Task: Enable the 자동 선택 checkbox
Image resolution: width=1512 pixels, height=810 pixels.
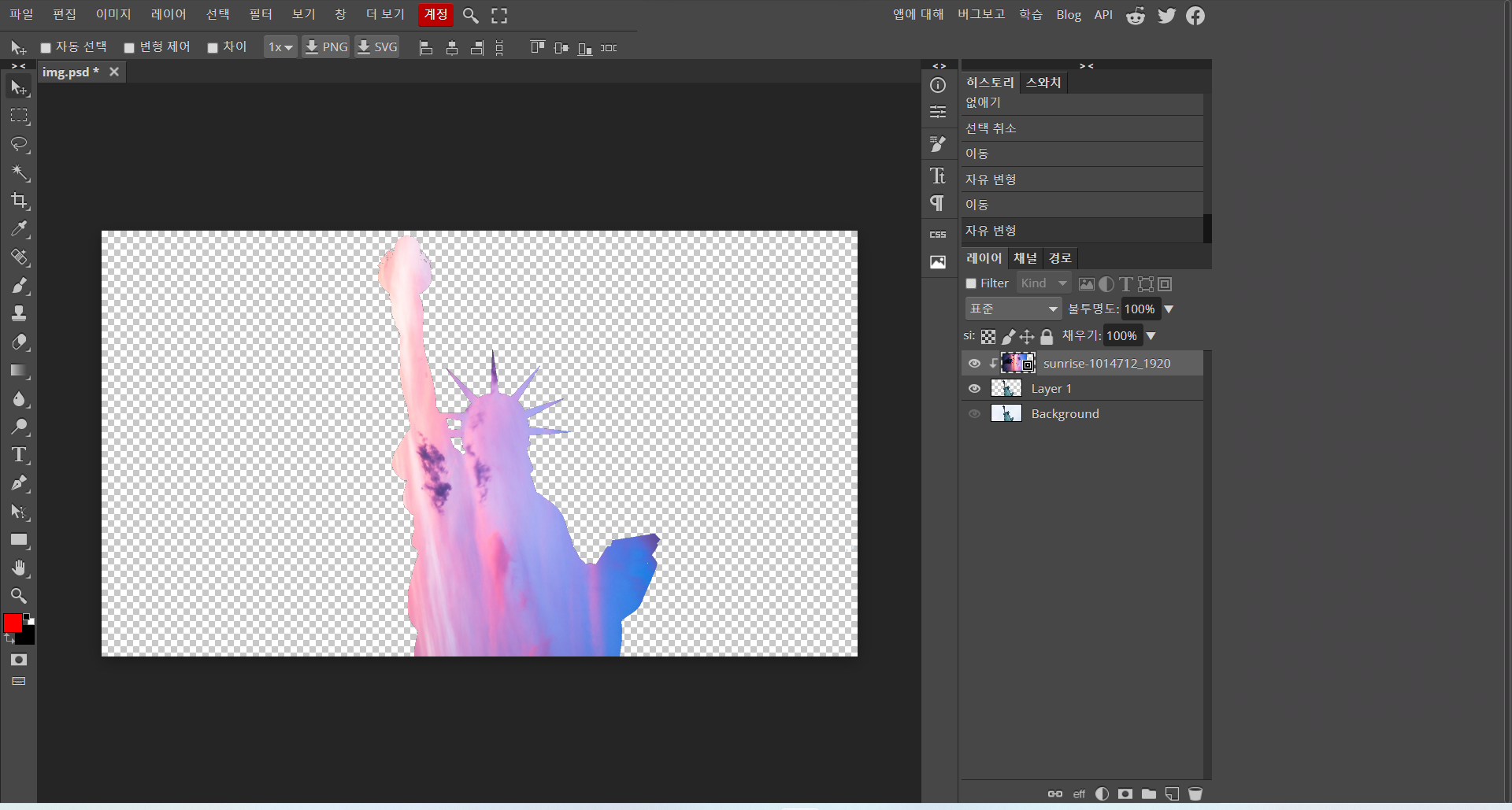Action: click(x=46, y=48)
